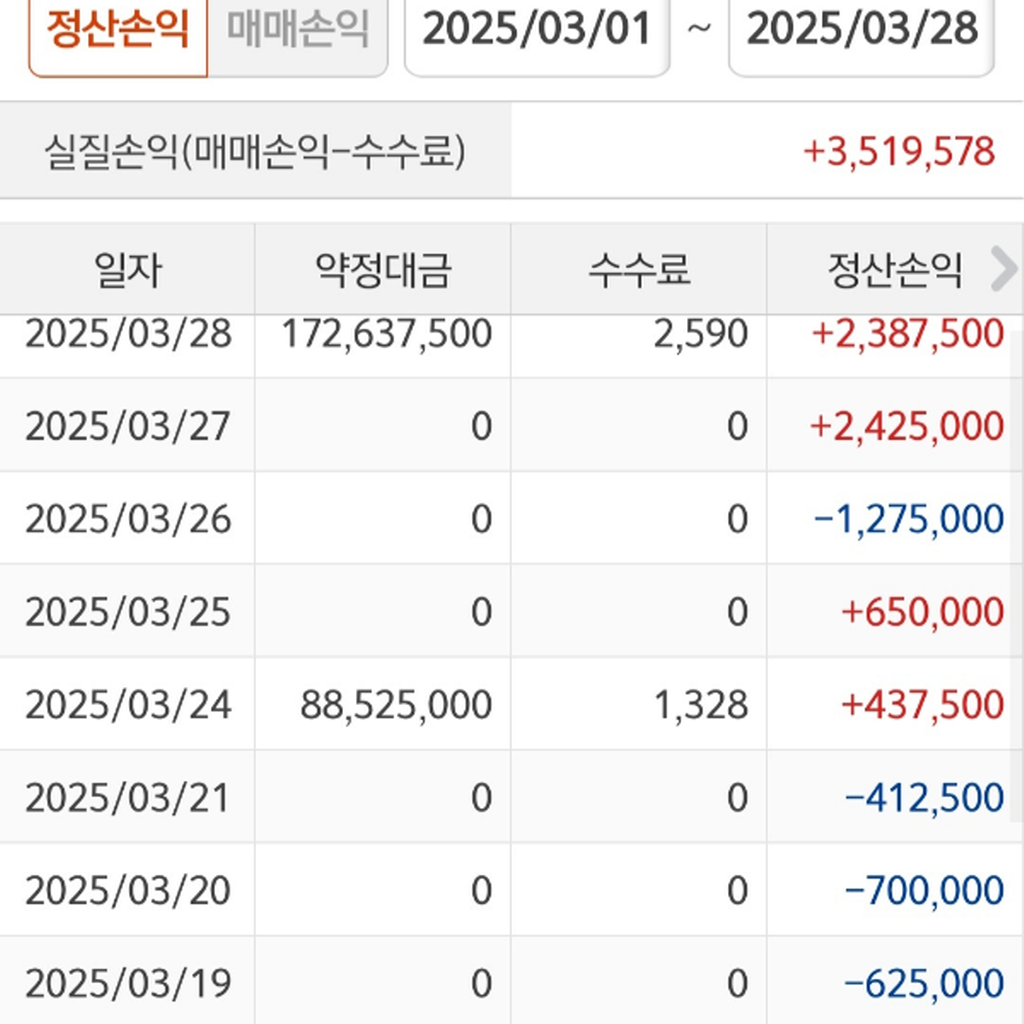Select the 2025/03/26 date row
This screenshot has height=1024, width=1024.
(128, 520)
